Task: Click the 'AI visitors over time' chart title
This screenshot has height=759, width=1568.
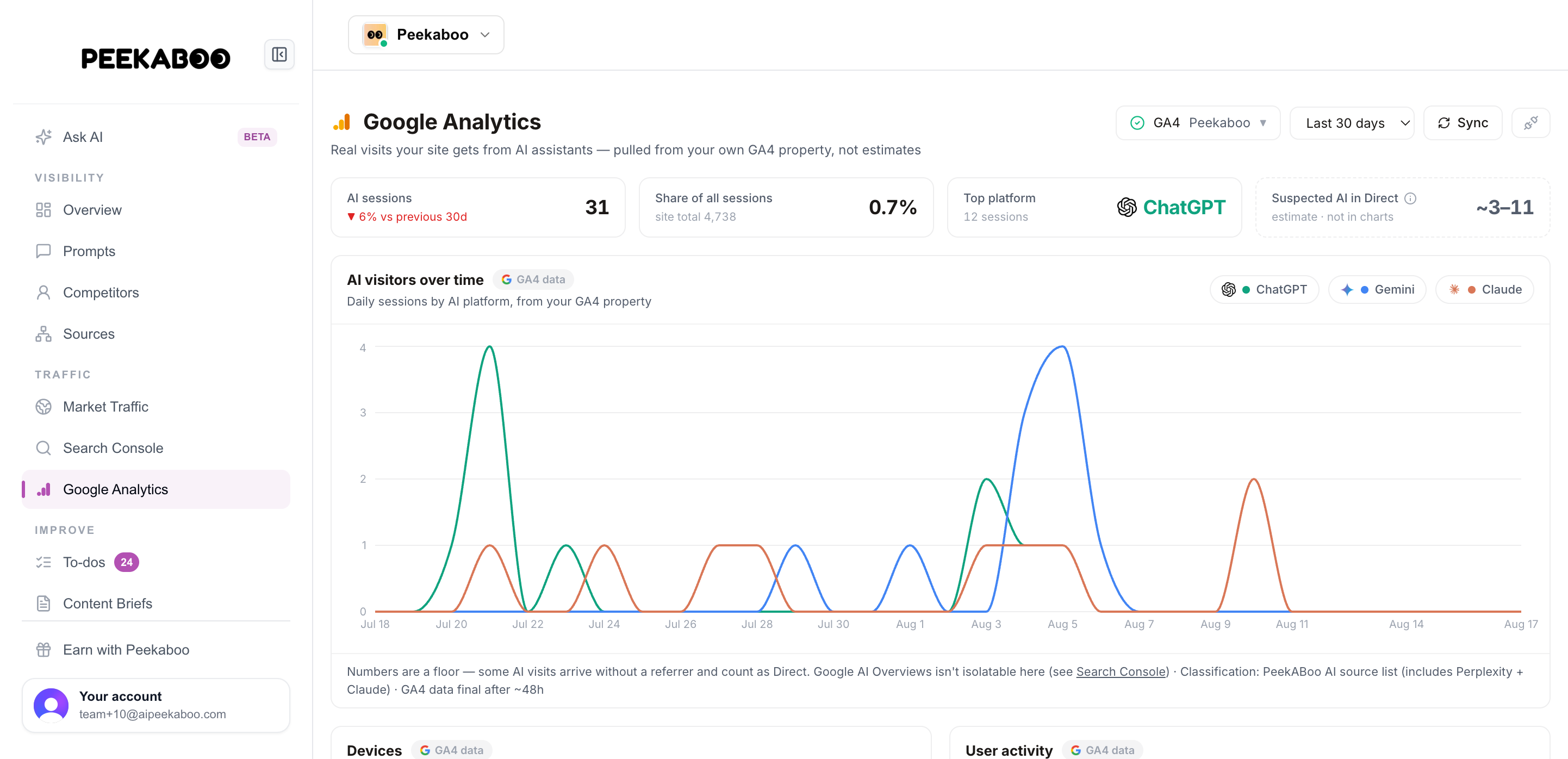Action: click(x=415, y=280)
